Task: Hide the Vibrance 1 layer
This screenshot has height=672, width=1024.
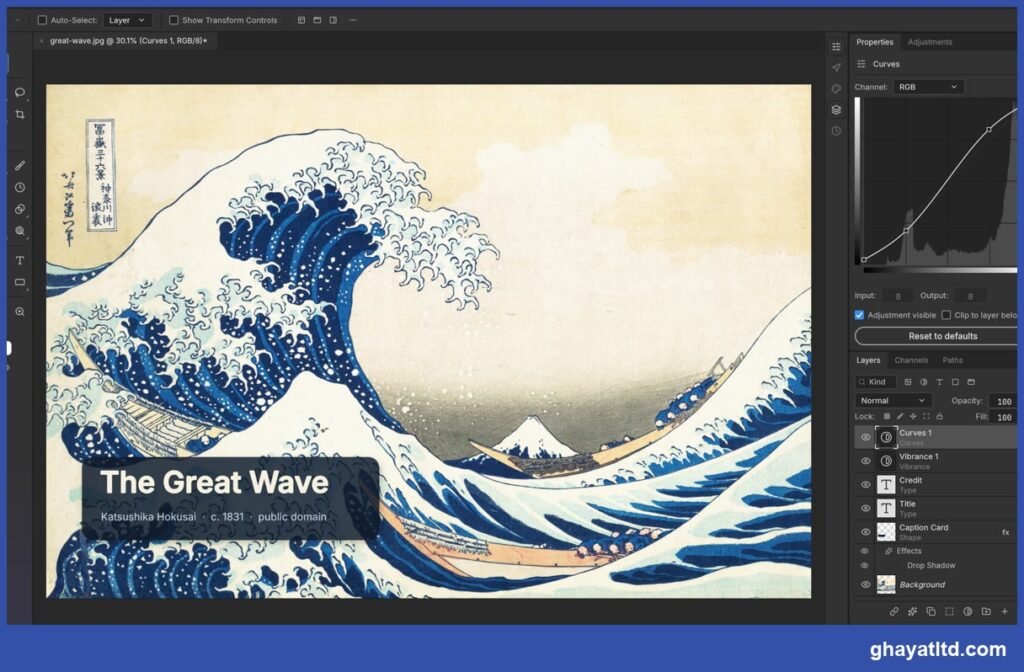Action: point(865,461)
